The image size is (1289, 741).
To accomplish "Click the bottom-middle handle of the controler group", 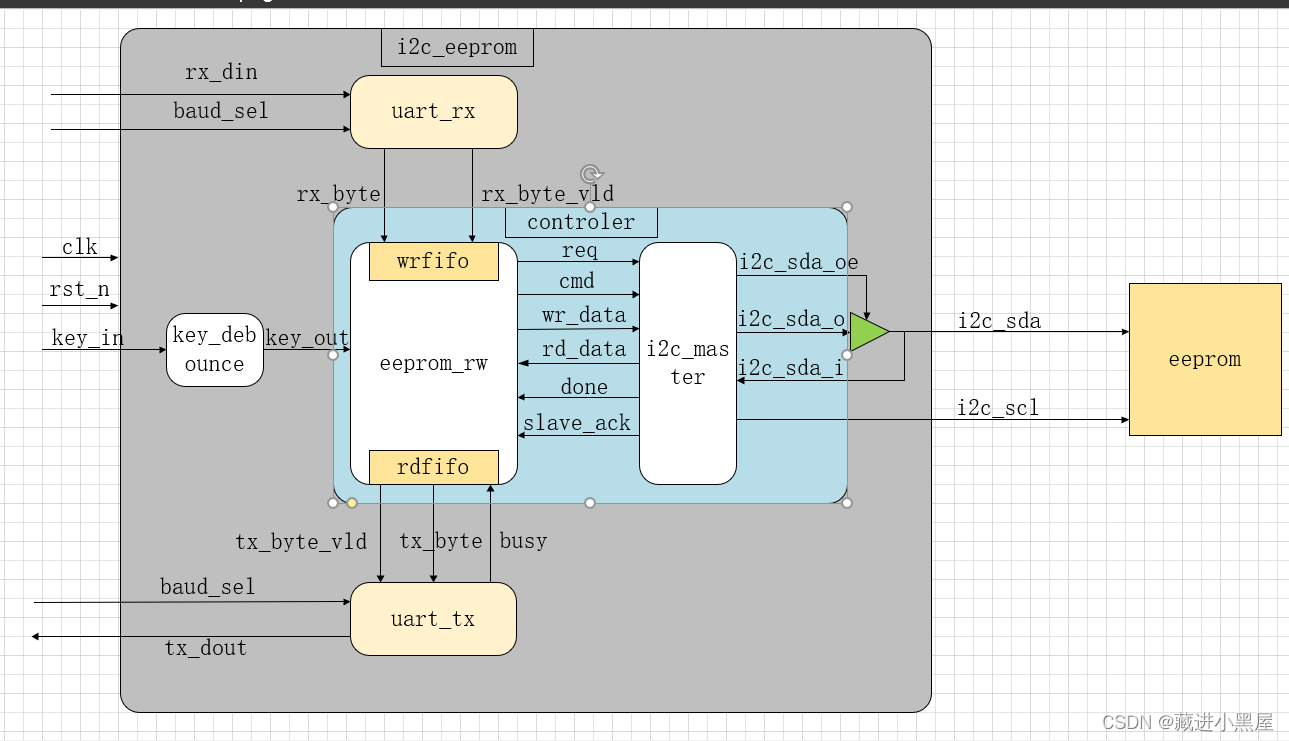I will [589, 502].
